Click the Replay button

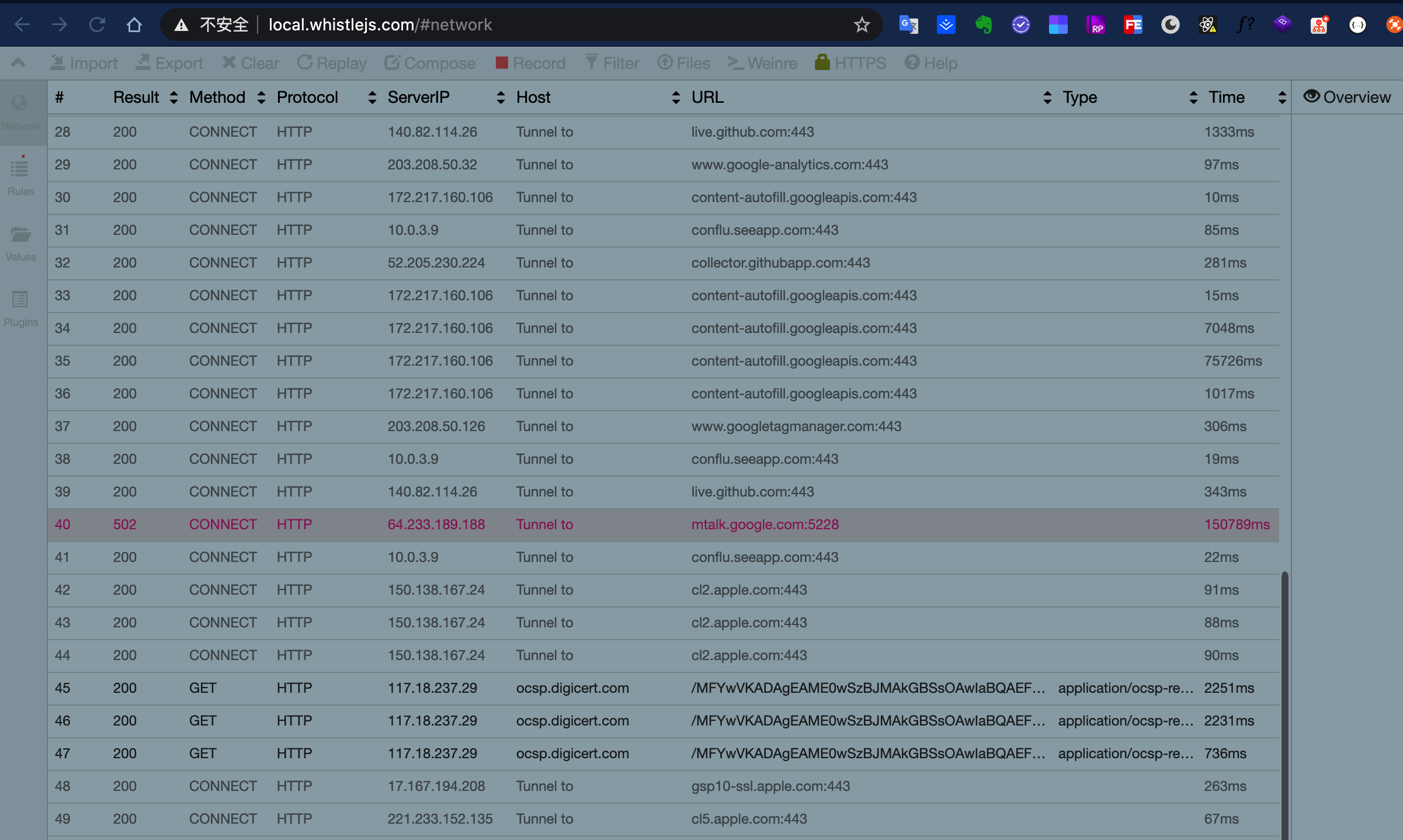tap(332, 63)
